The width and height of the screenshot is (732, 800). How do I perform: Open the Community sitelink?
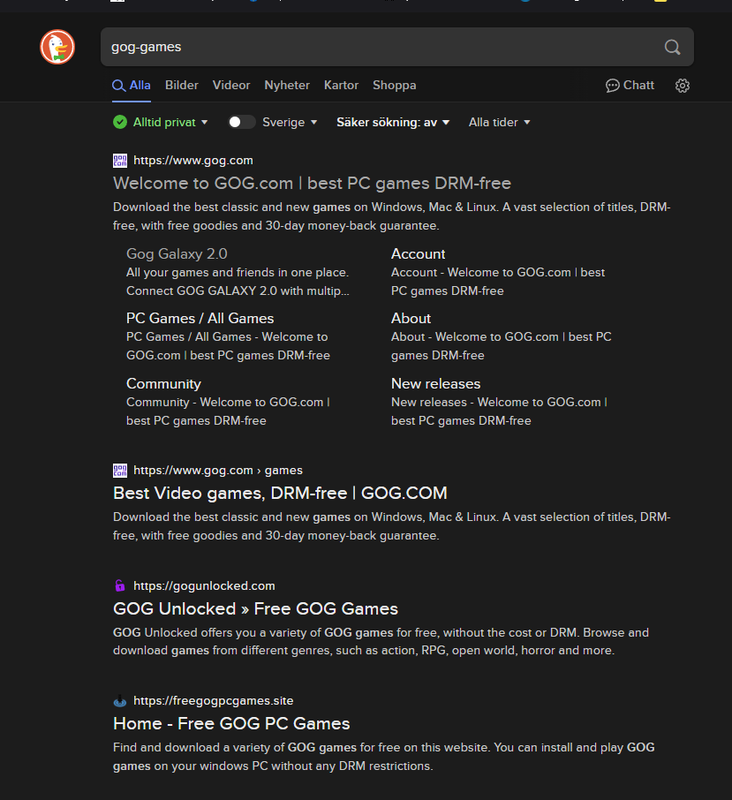click(x=163, y=384)
